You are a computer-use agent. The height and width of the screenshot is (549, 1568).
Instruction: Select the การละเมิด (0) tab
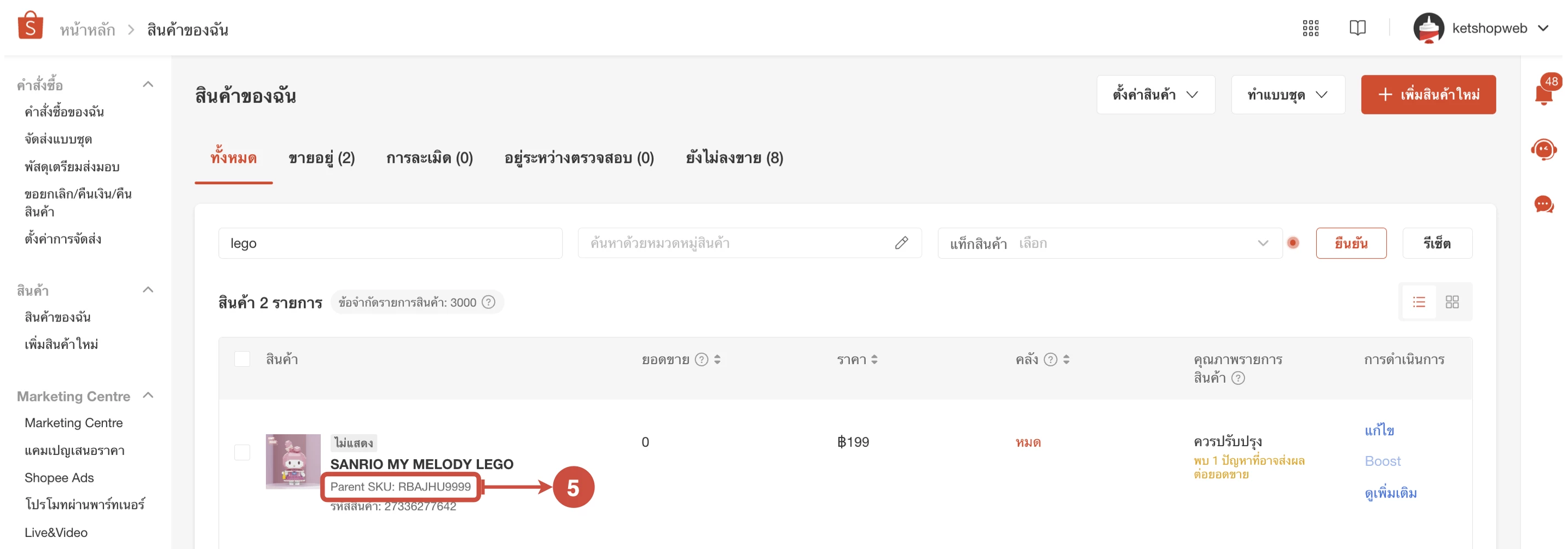(x=429, y=158)
